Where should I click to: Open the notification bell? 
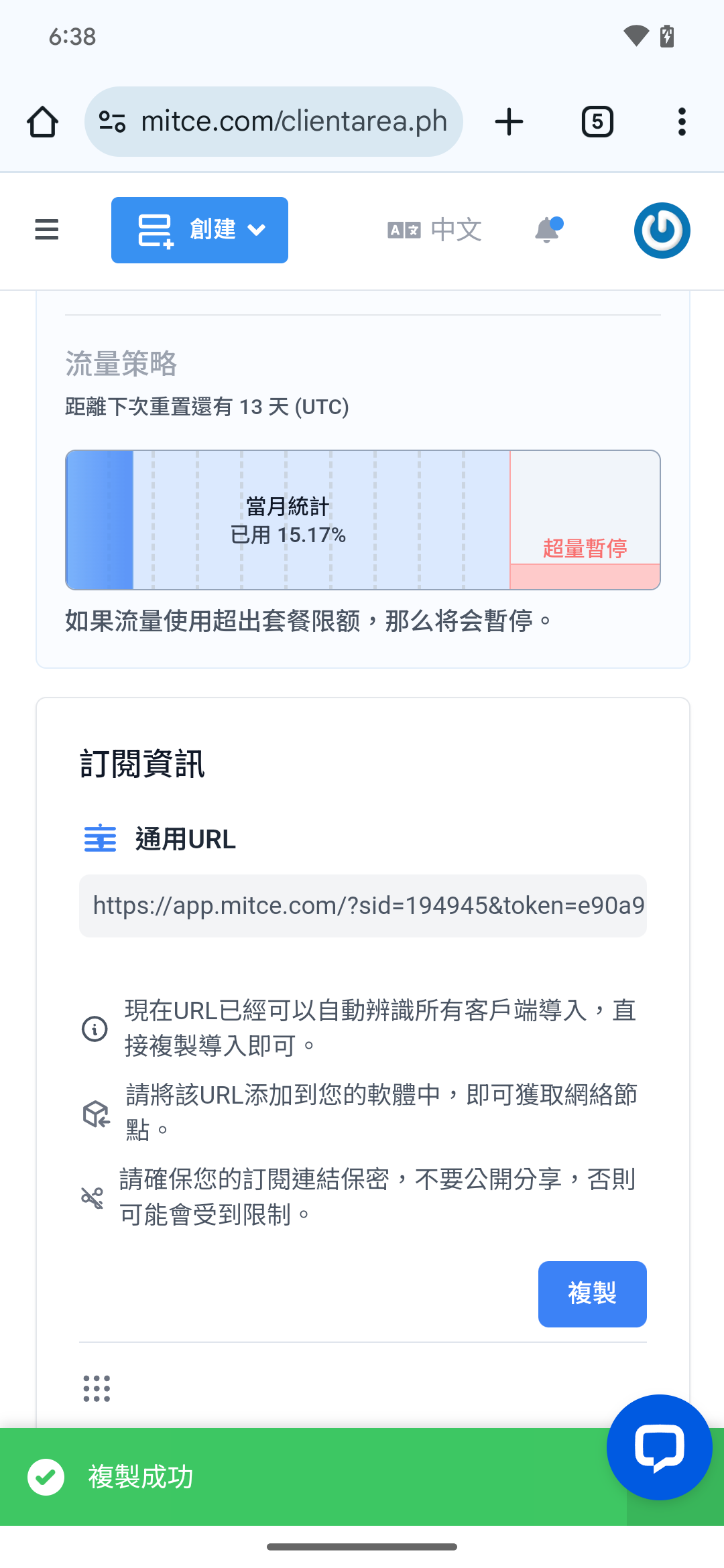tap(548, 230)
